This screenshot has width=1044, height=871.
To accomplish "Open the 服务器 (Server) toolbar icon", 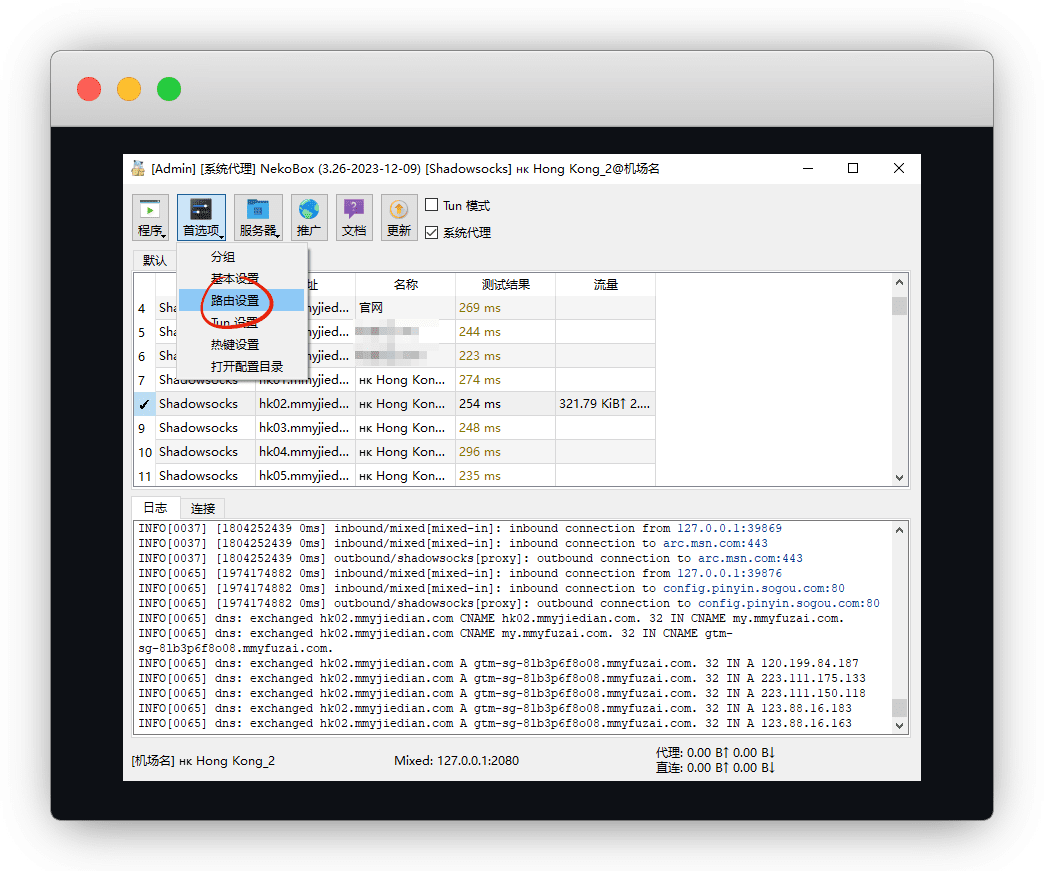I will tap(258, 210).
